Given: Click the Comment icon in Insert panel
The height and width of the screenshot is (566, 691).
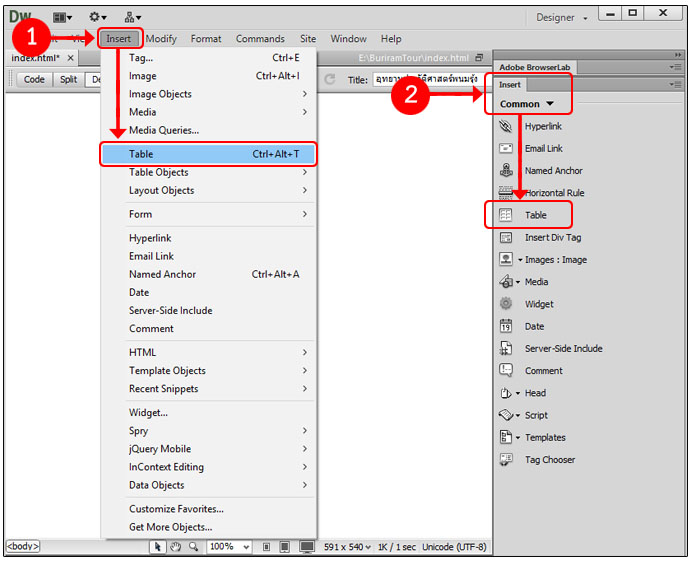Looking at the screenshot, I should tap(506, 371).
